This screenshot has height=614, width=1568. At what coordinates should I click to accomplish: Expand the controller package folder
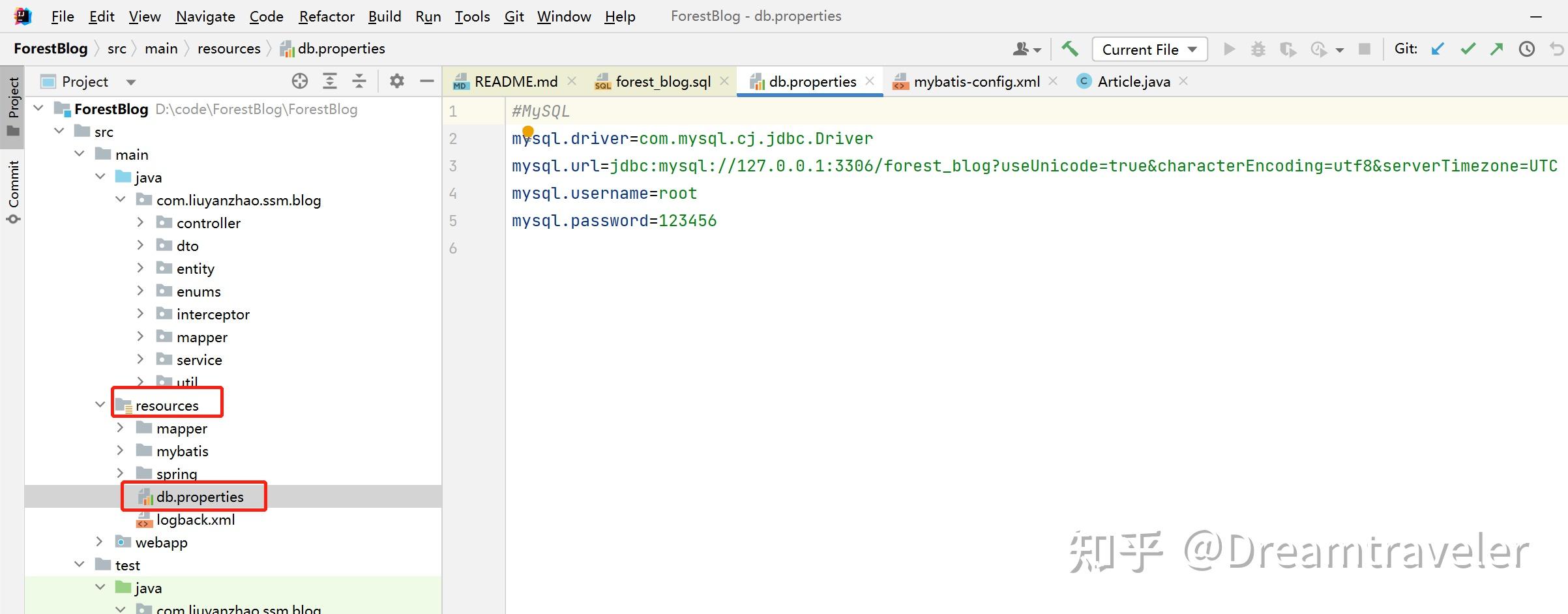[x=140, y=223]
